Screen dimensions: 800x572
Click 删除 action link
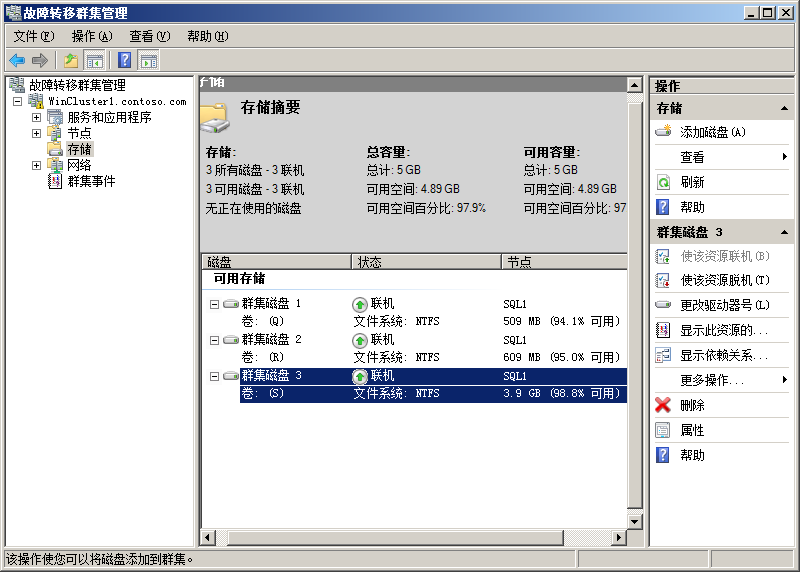[692, 405]
